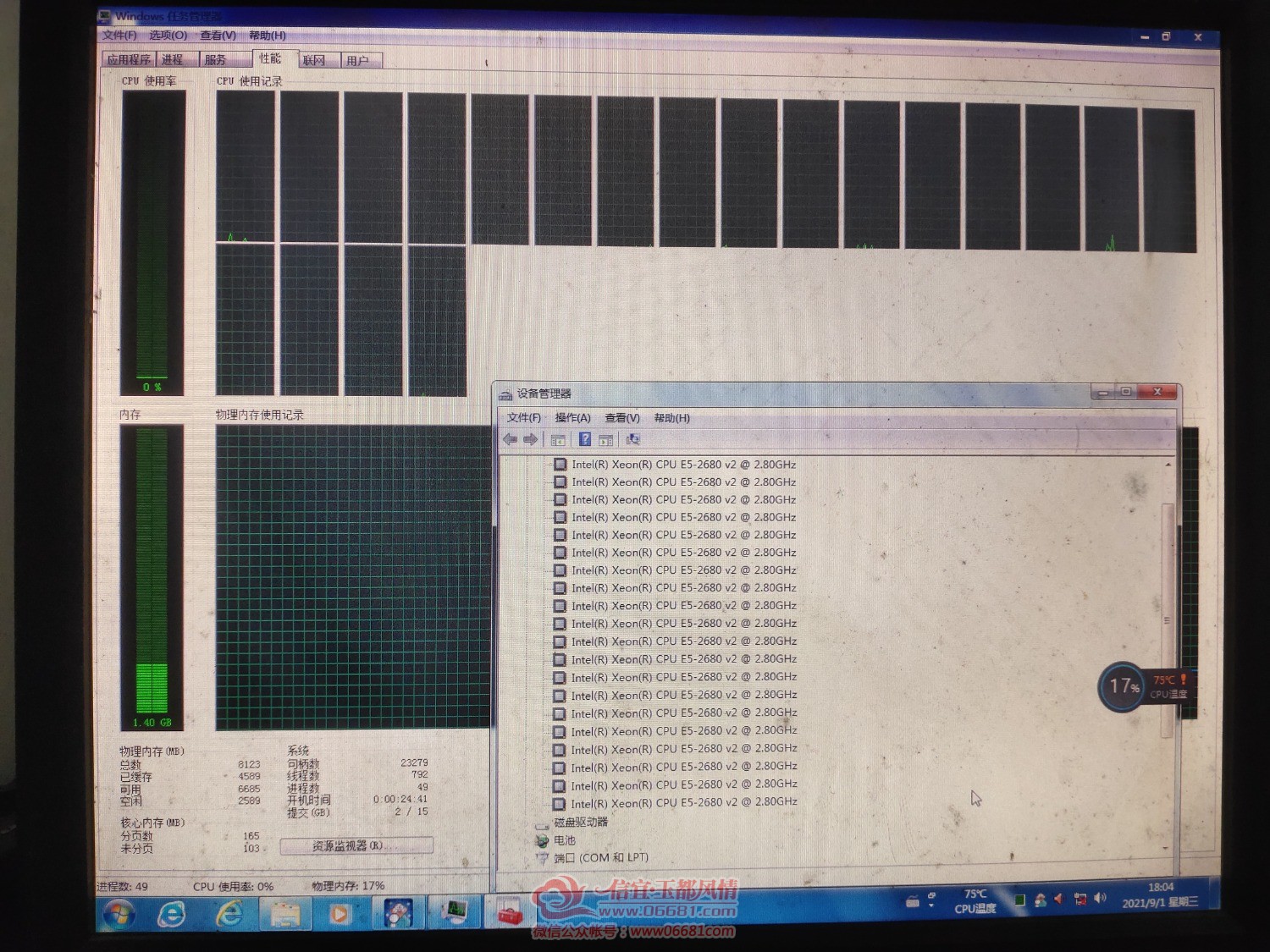Viewport: 1270px width, 952px height.
Task: Maximize the 设备管理器 window
Action: 1126,392
